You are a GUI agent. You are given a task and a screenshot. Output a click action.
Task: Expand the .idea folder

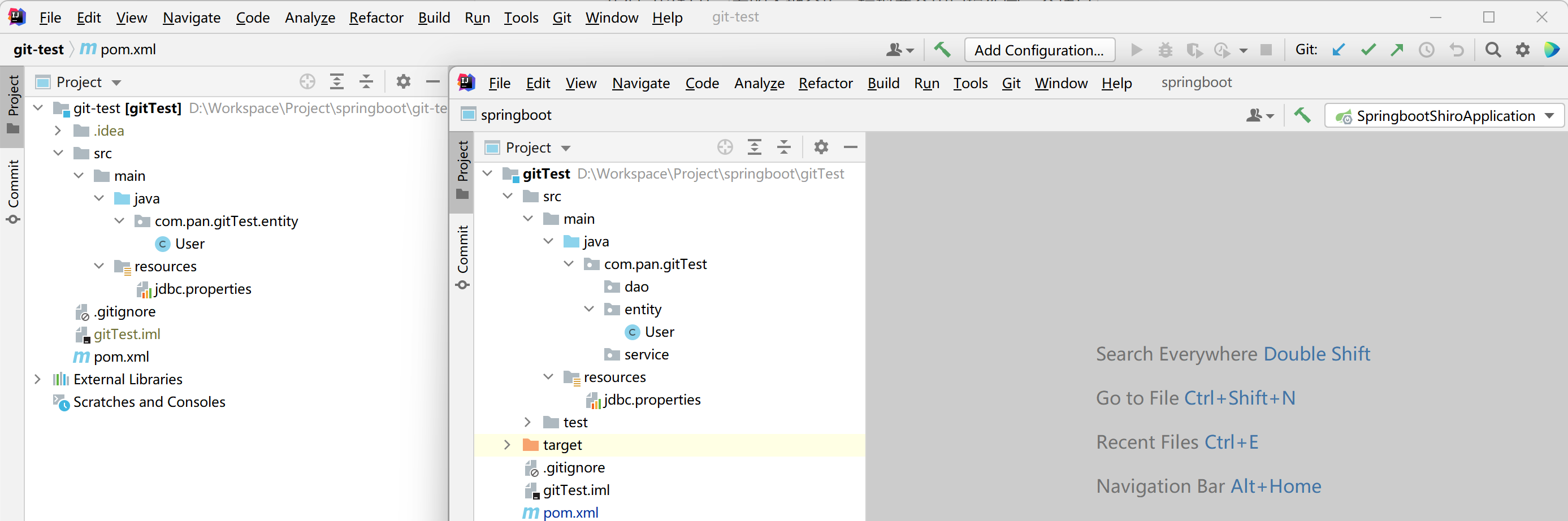[58, 131]
